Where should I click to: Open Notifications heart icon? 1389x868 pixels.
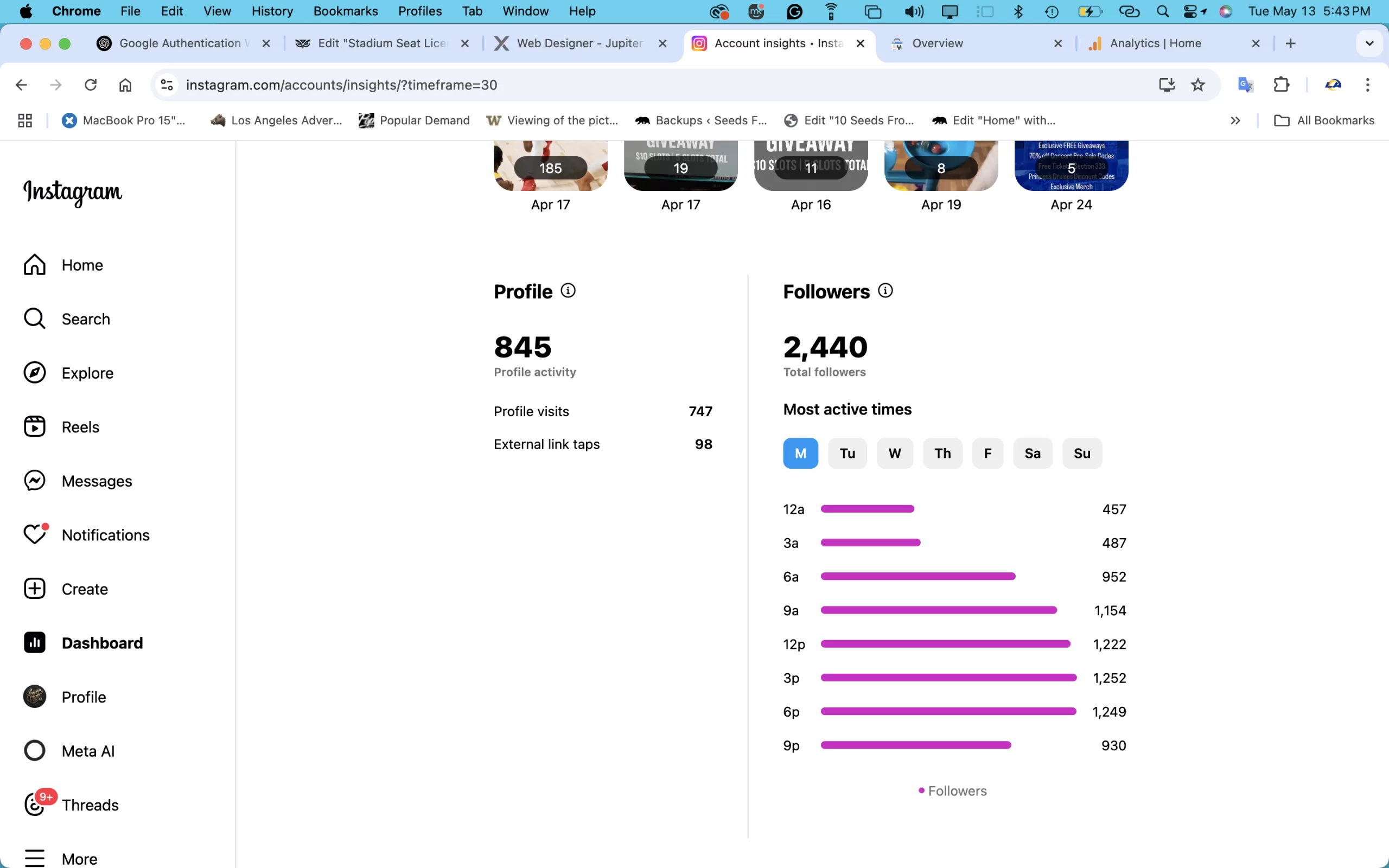[x=34, y=534]
